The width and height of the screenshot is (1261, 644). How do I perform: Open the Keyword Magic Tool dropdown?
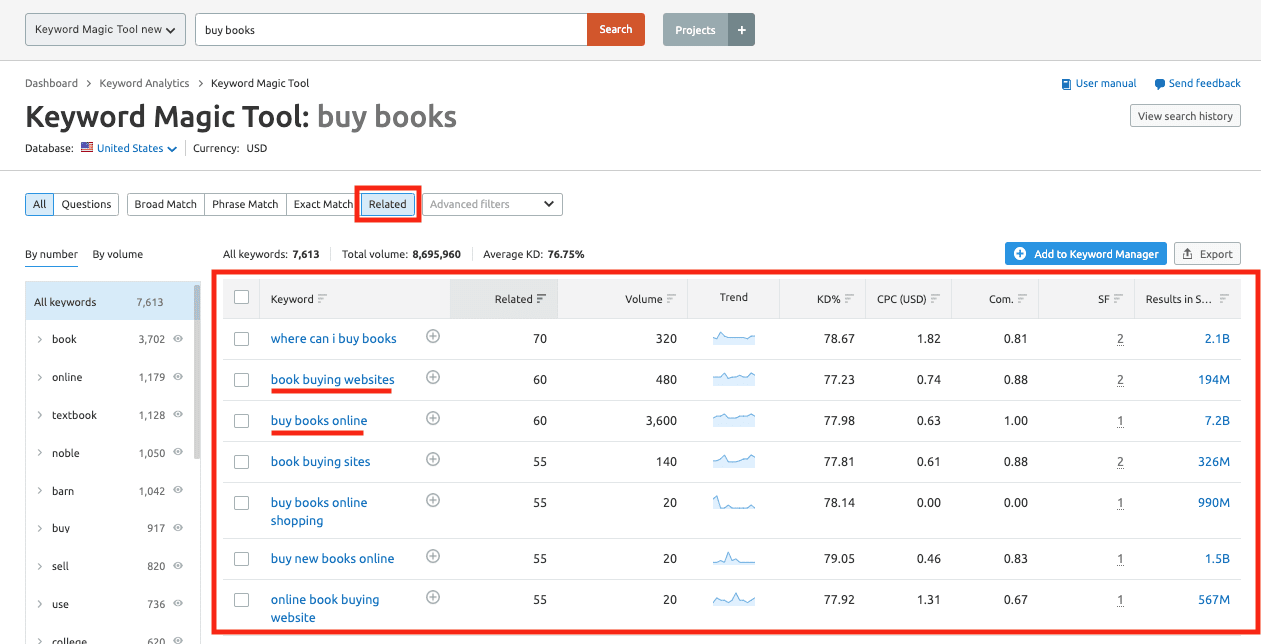coord(105,30)
